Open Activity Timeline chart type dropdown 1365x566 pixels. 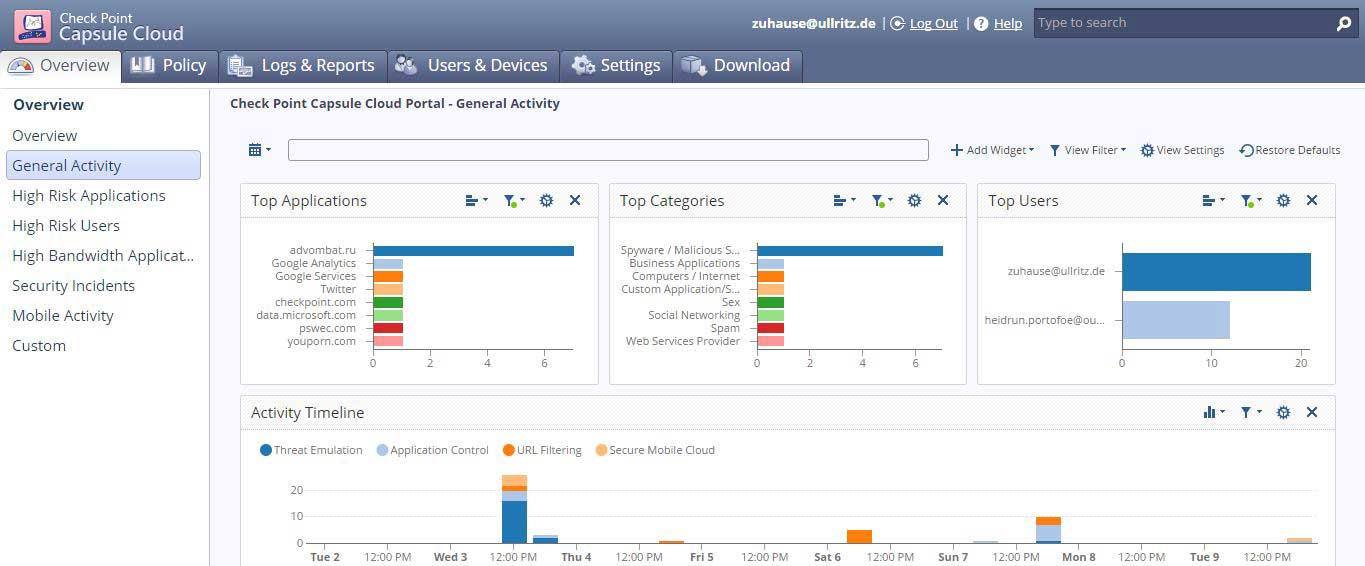(1214, 412)
